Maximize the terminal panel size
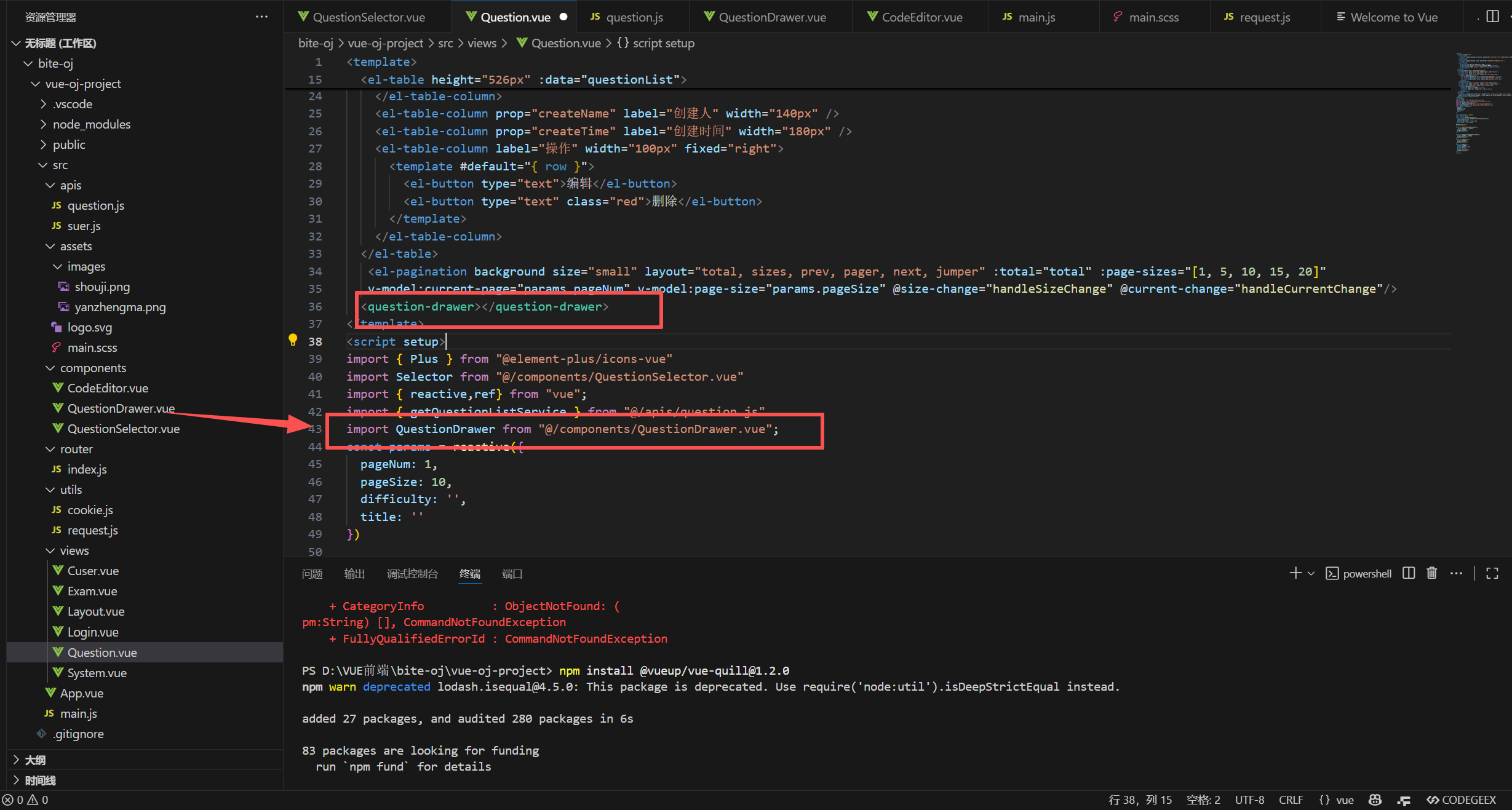The image size is (1512, 810). [x=1492, y=573]
